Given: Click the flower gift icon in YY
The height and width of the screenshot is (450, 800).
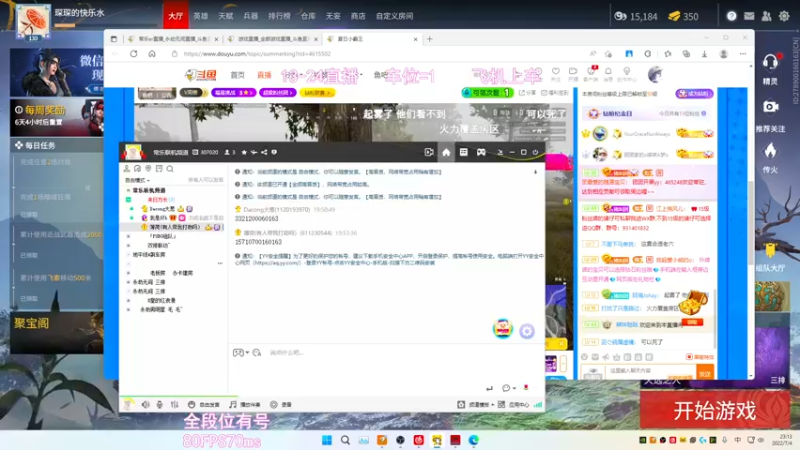Looking at the screenshot, I should [x=526, y=388].
